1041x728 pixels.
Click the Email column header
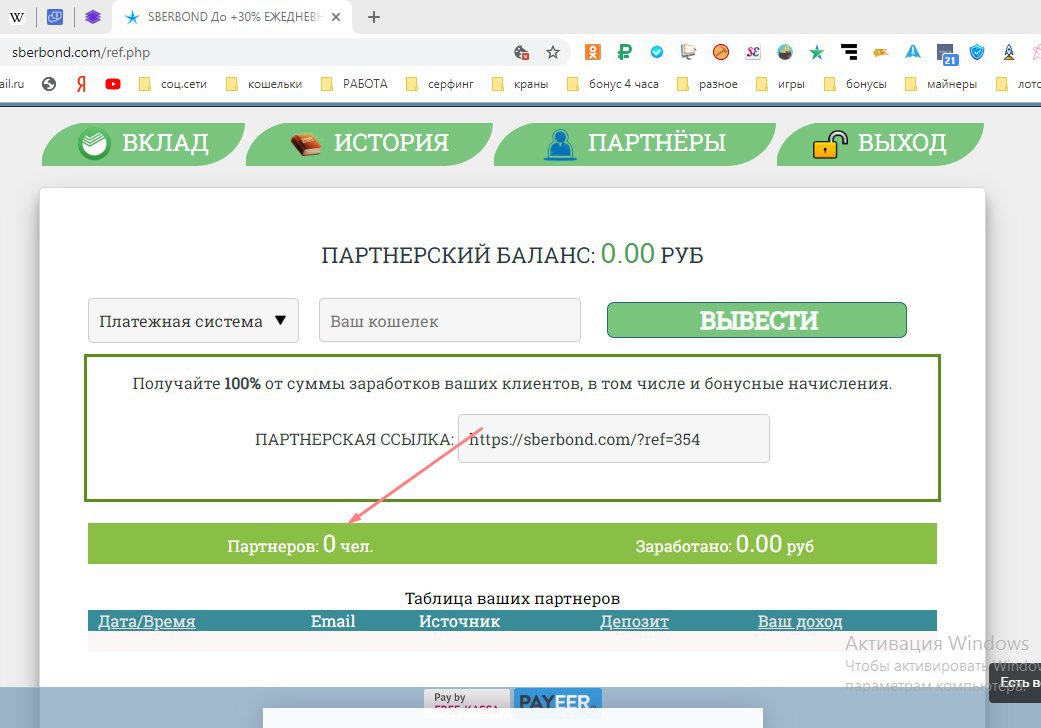coord(333,621)
